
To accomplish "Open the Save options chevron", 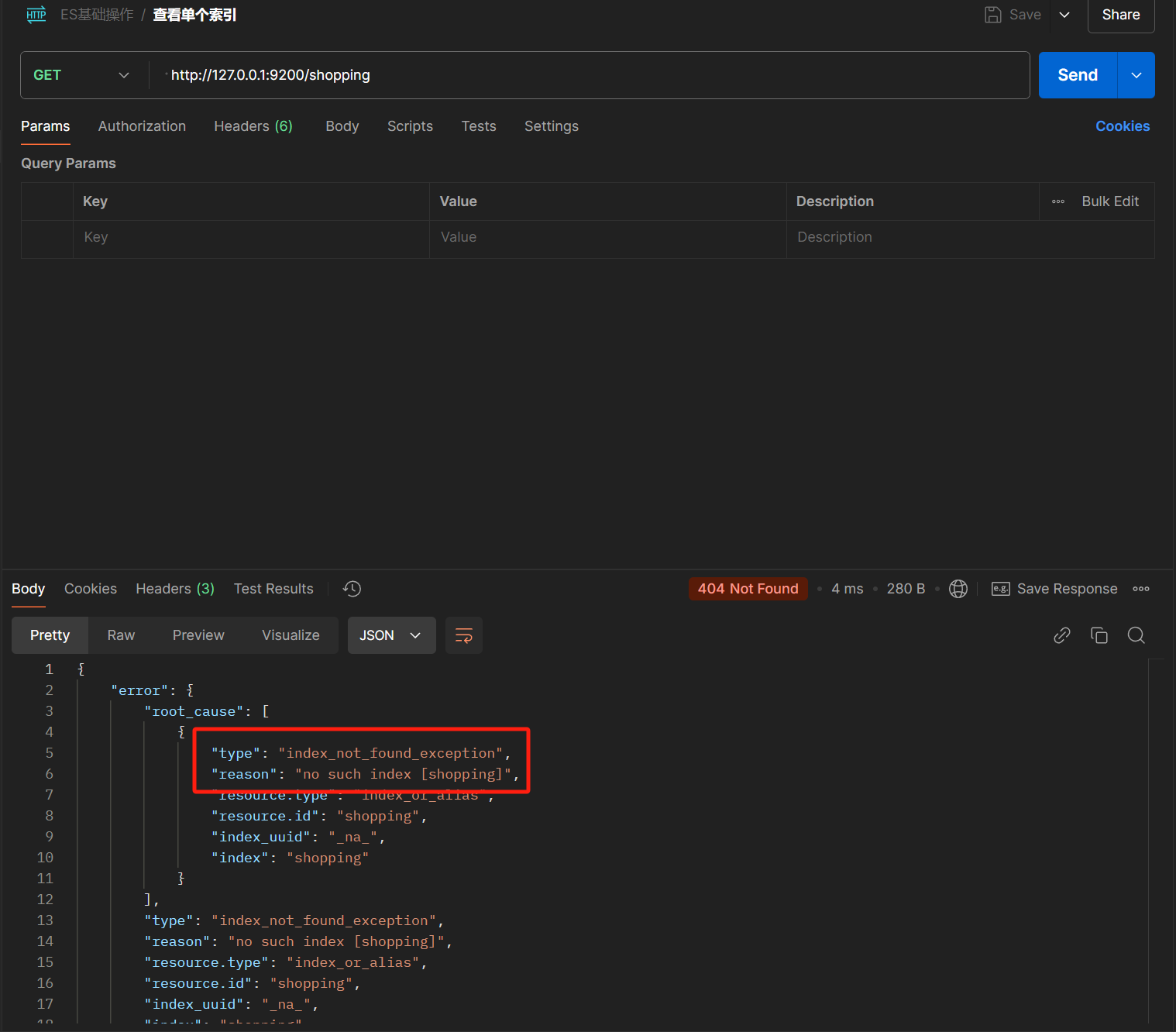I will click(x=1064, y=15).
